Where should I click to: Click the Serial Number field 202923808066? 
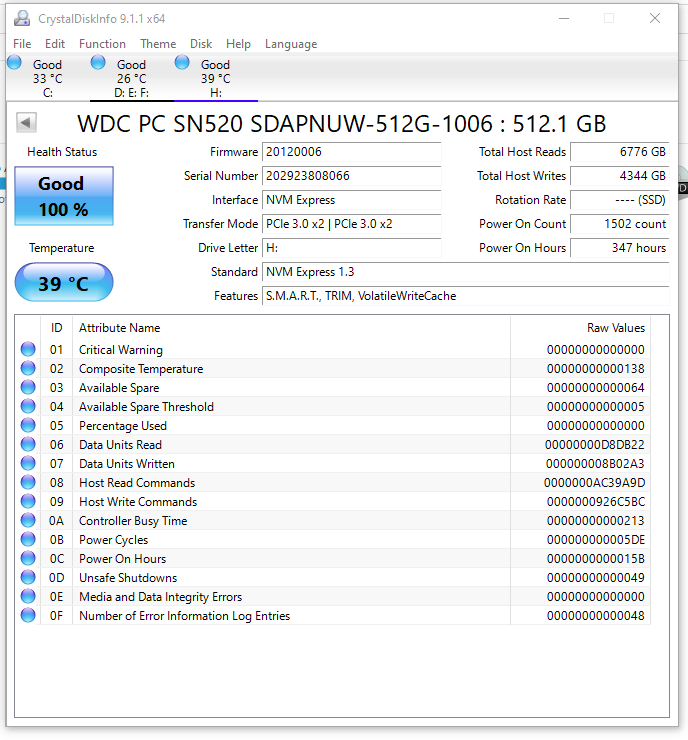point(352,176)
